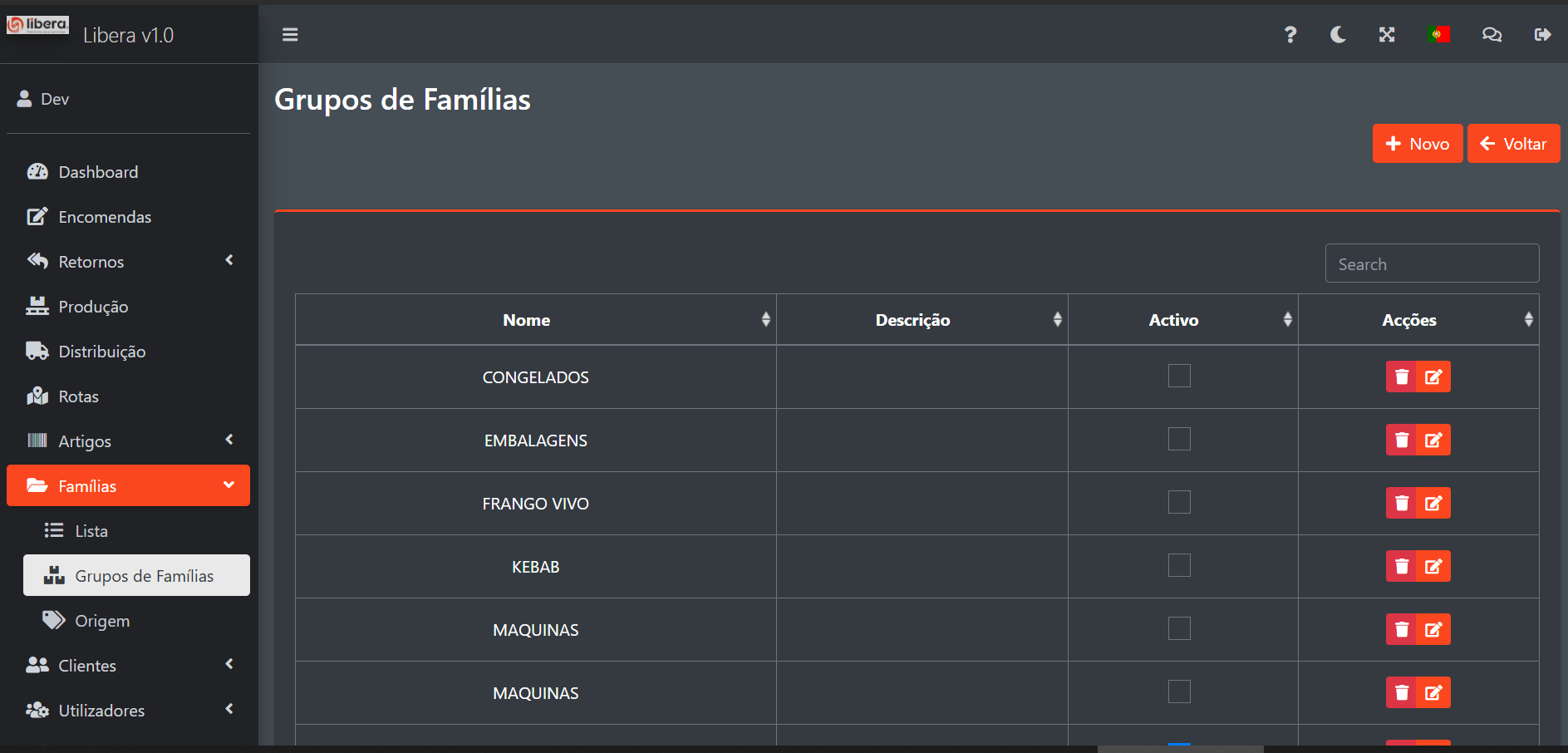Enter fullscreen using the expand arrows icon
Image resolution: width=1568 pixels, height=753 pixels.
pos(1387,35)
